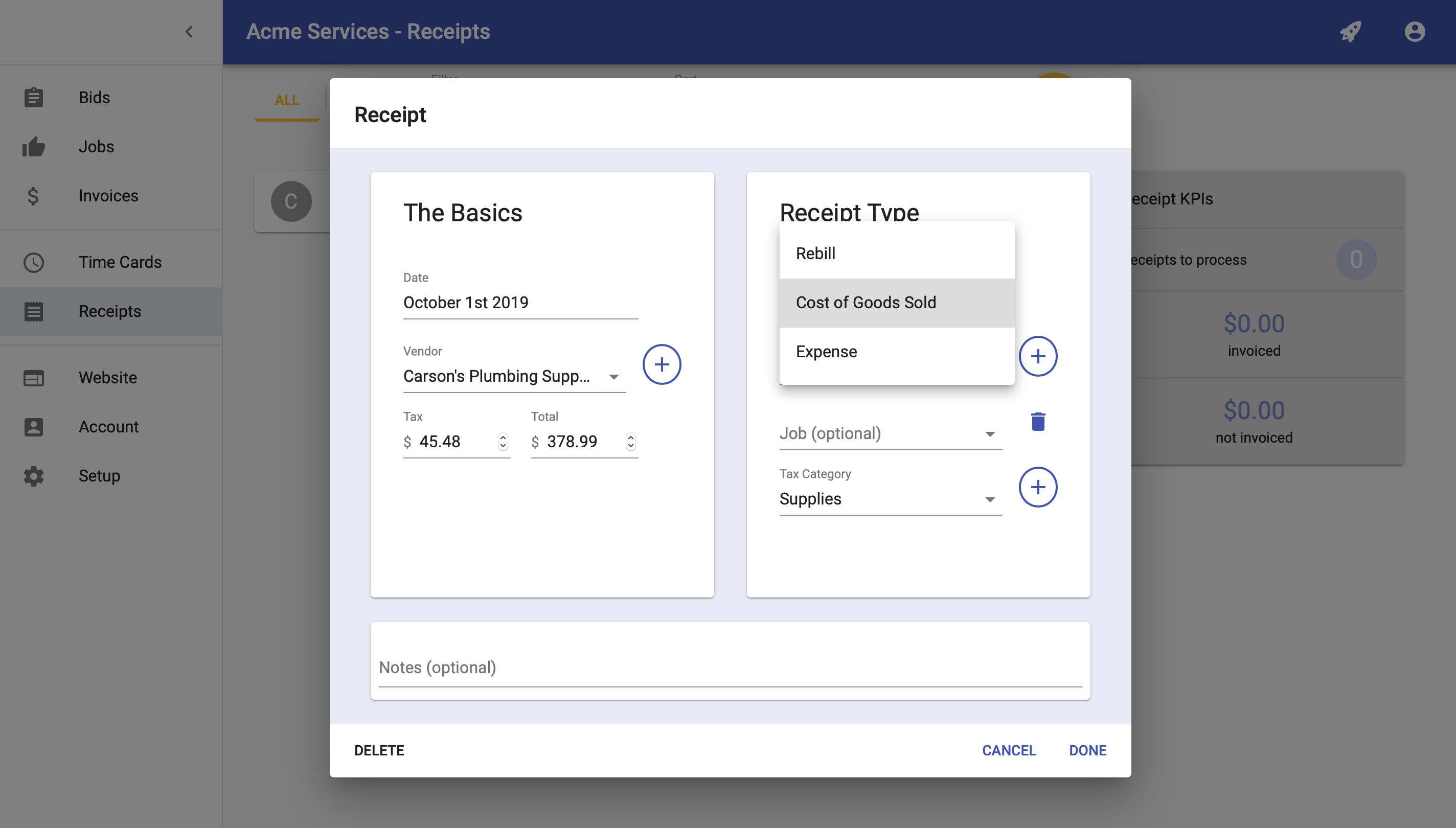Click plus icon beside receipt type list
This screenshot has width=1456, height=828.
point(1037,357)
